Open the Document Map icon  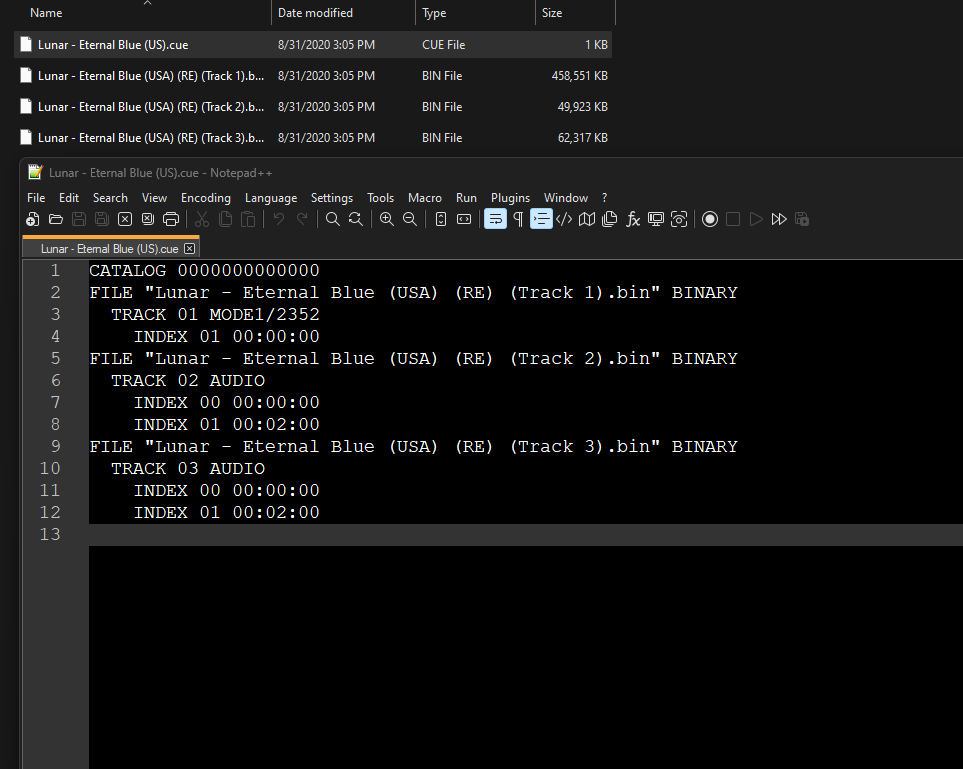587,219
